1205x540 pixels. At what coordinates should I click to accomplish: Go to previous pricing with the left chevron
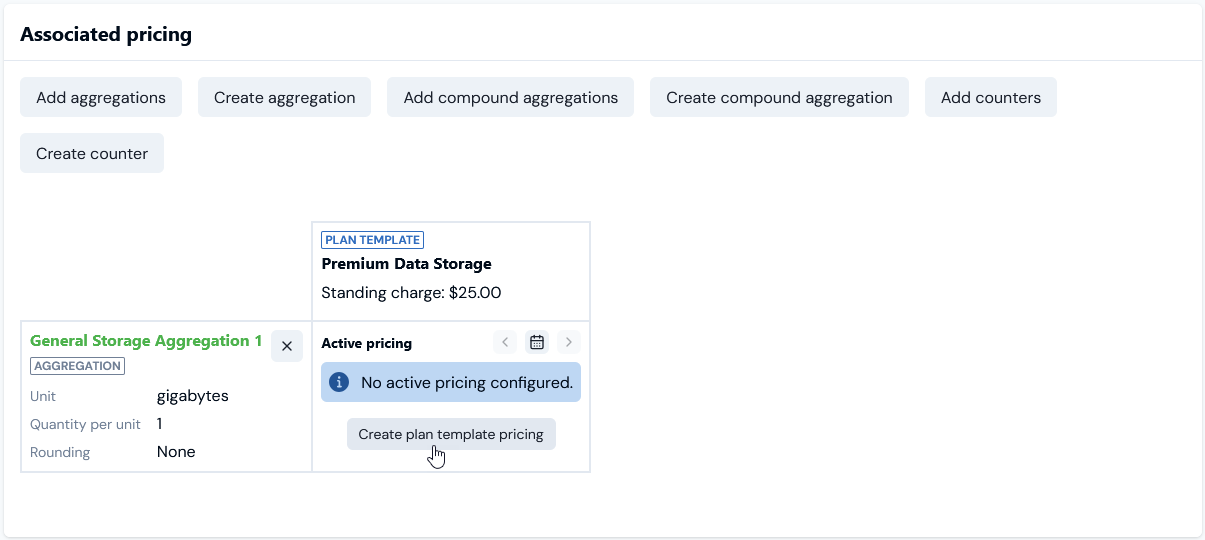point(506,343)
